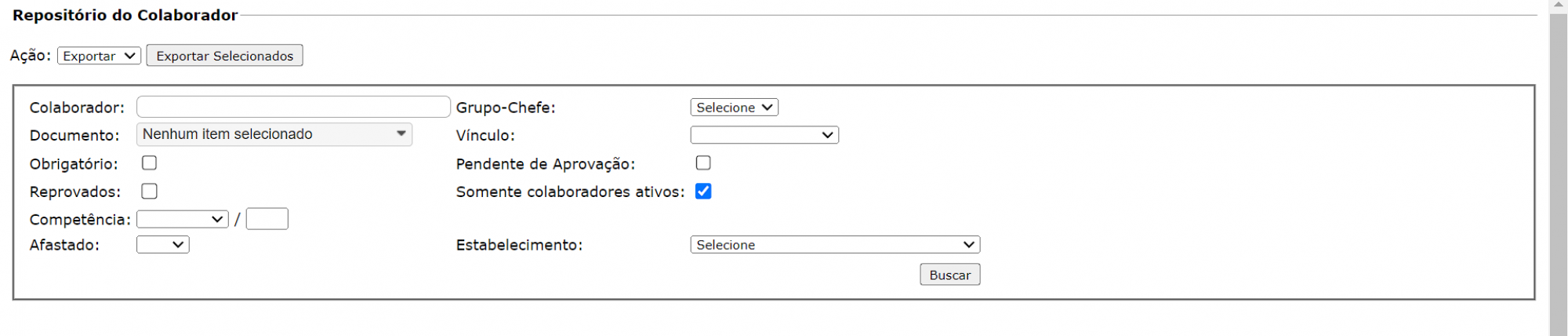Click the Exportar Selecionados button

pyautogui.click(x=224, y=56)
